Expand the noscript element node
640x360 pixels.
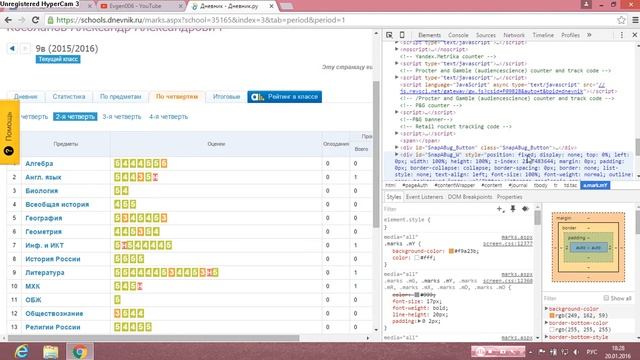[x=396, y=49]
